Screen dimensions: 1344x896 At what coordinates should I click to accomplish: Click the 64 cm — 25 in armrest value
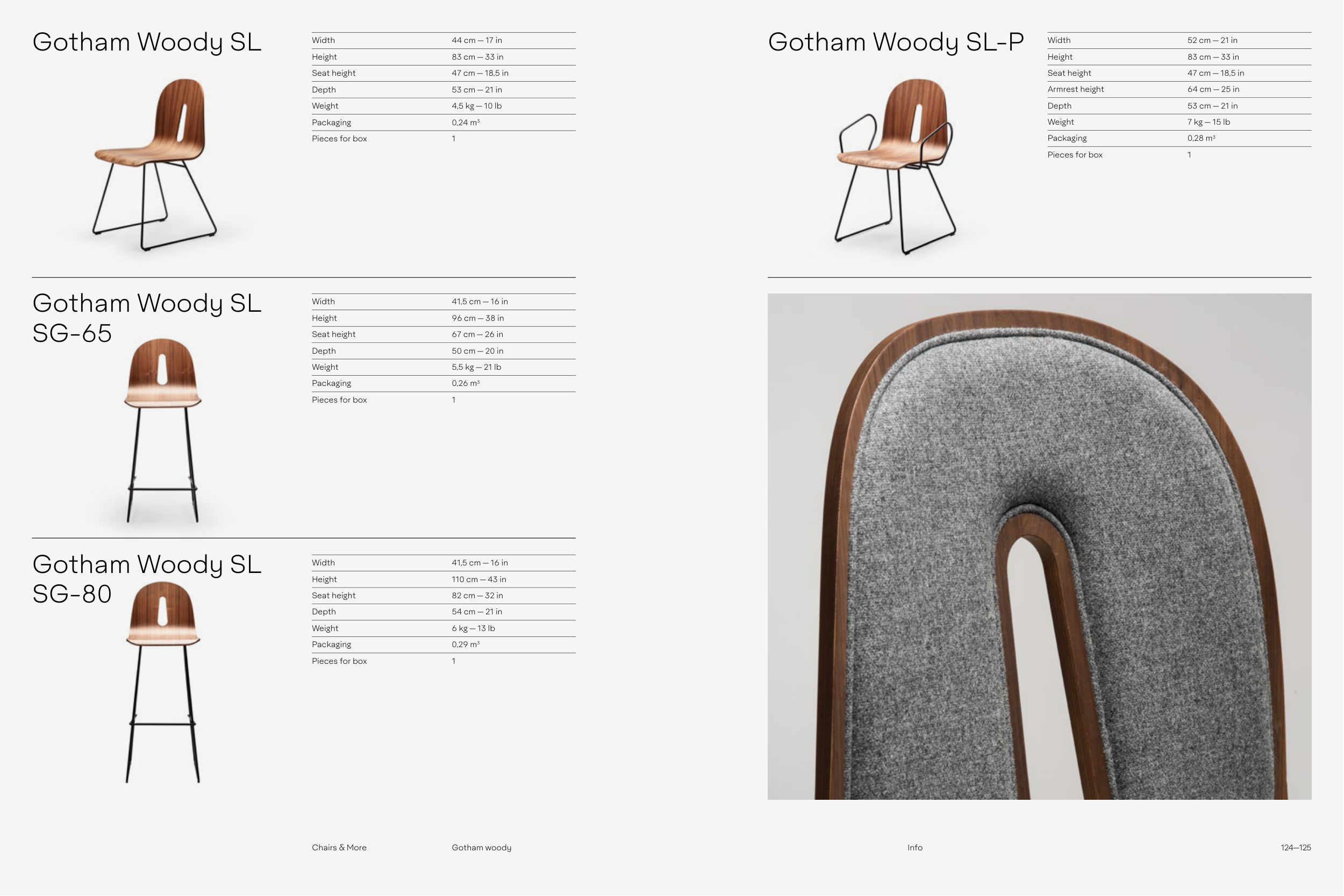point(1213,89)
